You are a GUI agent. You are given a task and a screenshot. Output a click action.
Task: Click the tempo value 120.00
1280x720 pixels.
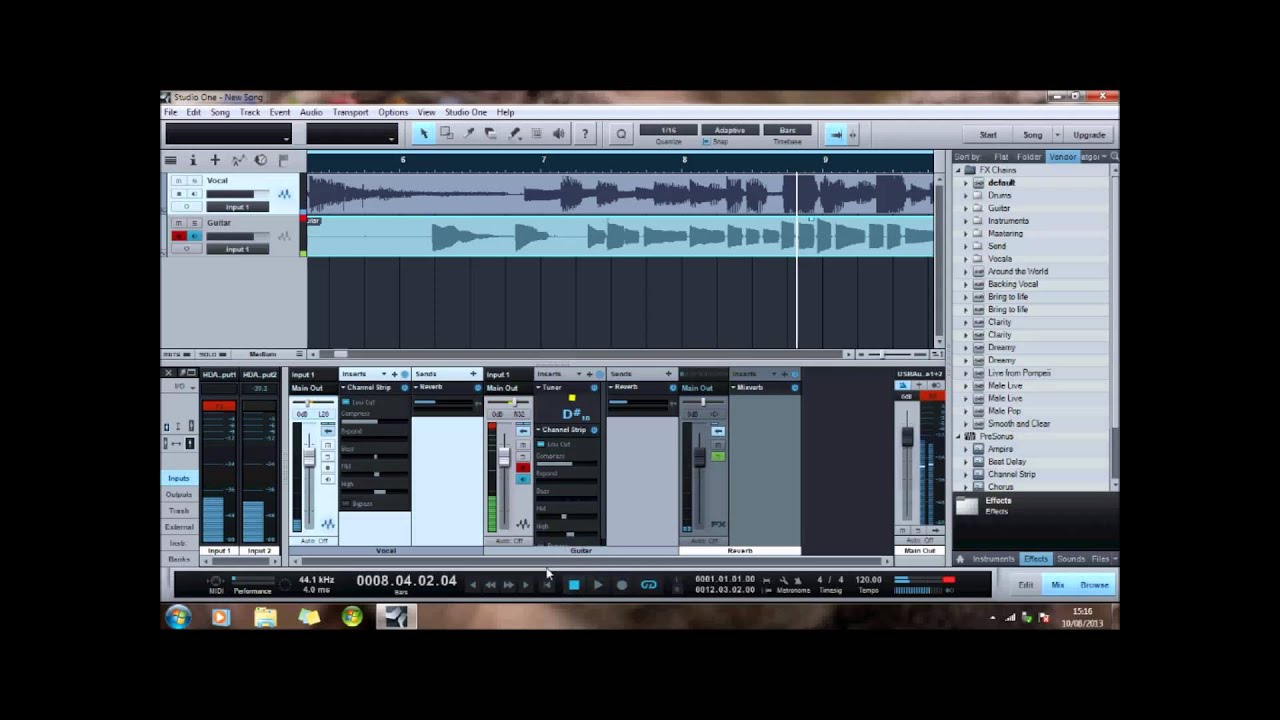[x=868, y=579]
